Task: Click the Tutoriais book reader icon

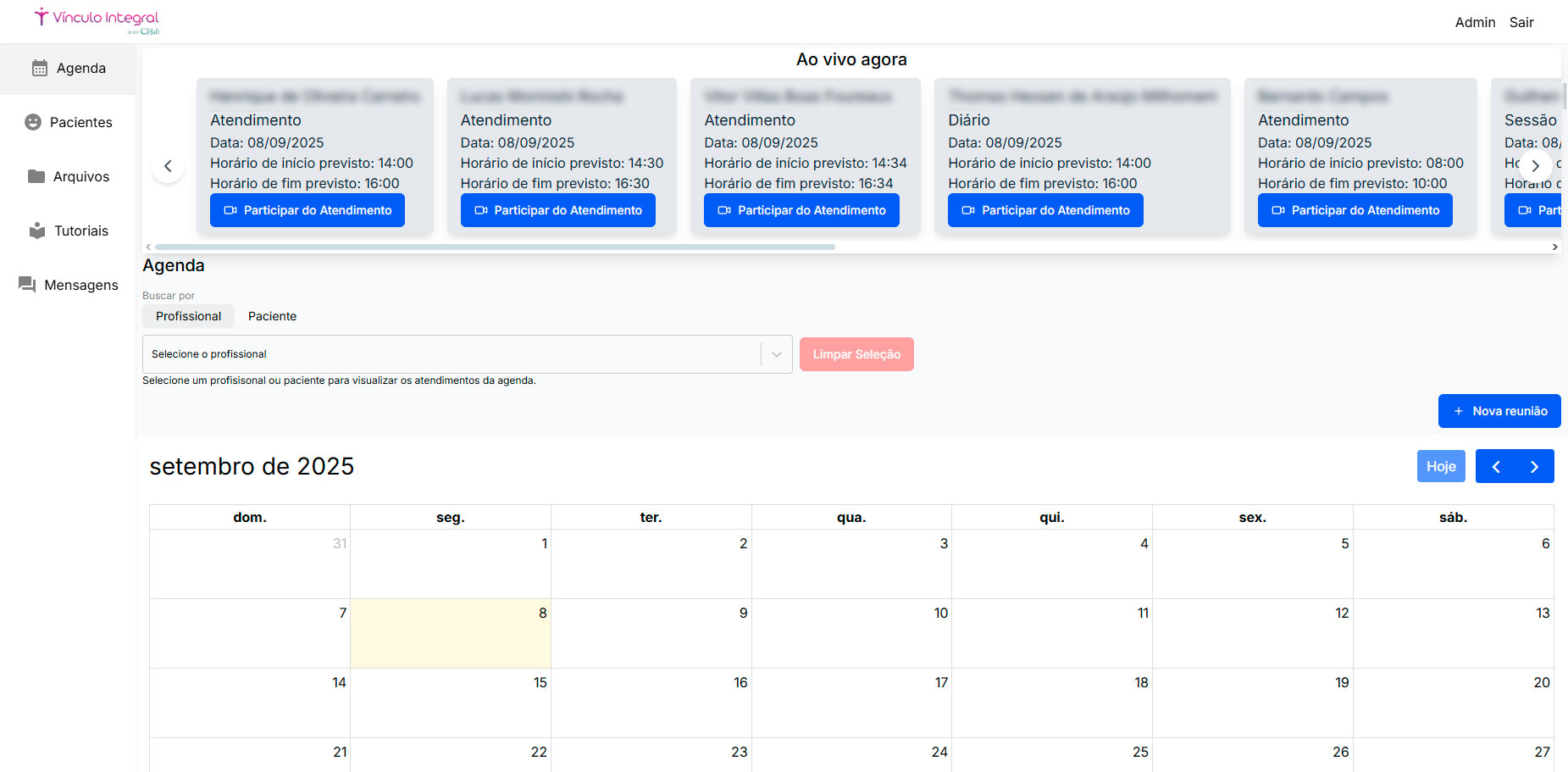Action: tap(37, 230)
